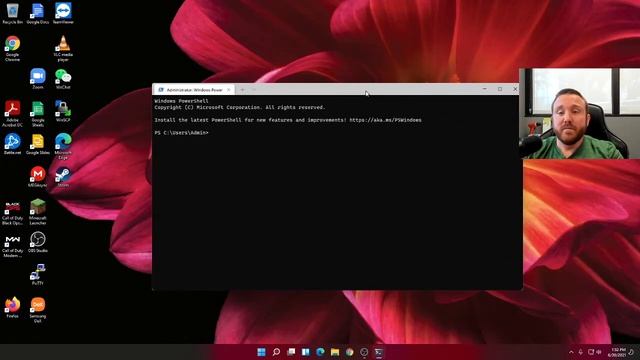
Task: Open the taskbar clock and date
Action: pos(616,352)
